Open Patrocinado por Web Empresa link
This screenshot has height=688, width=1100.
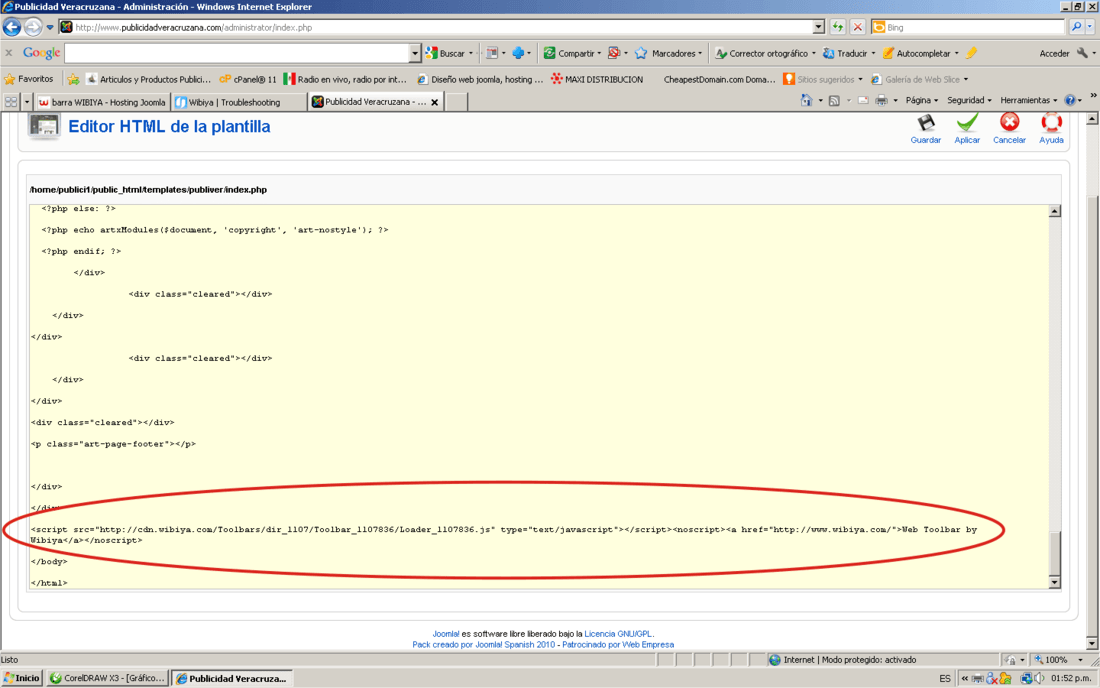pos(618,645)
